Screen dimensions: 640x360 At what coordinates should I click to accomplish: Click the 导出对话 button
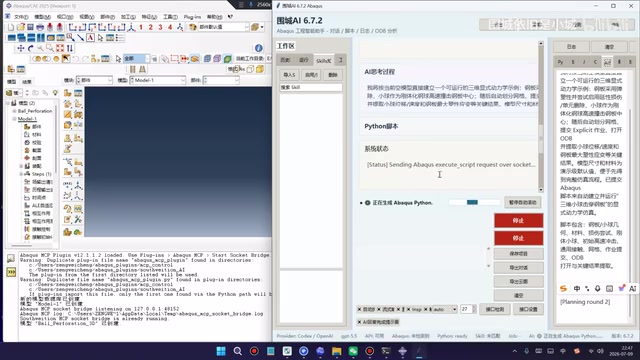click(518, 268)
